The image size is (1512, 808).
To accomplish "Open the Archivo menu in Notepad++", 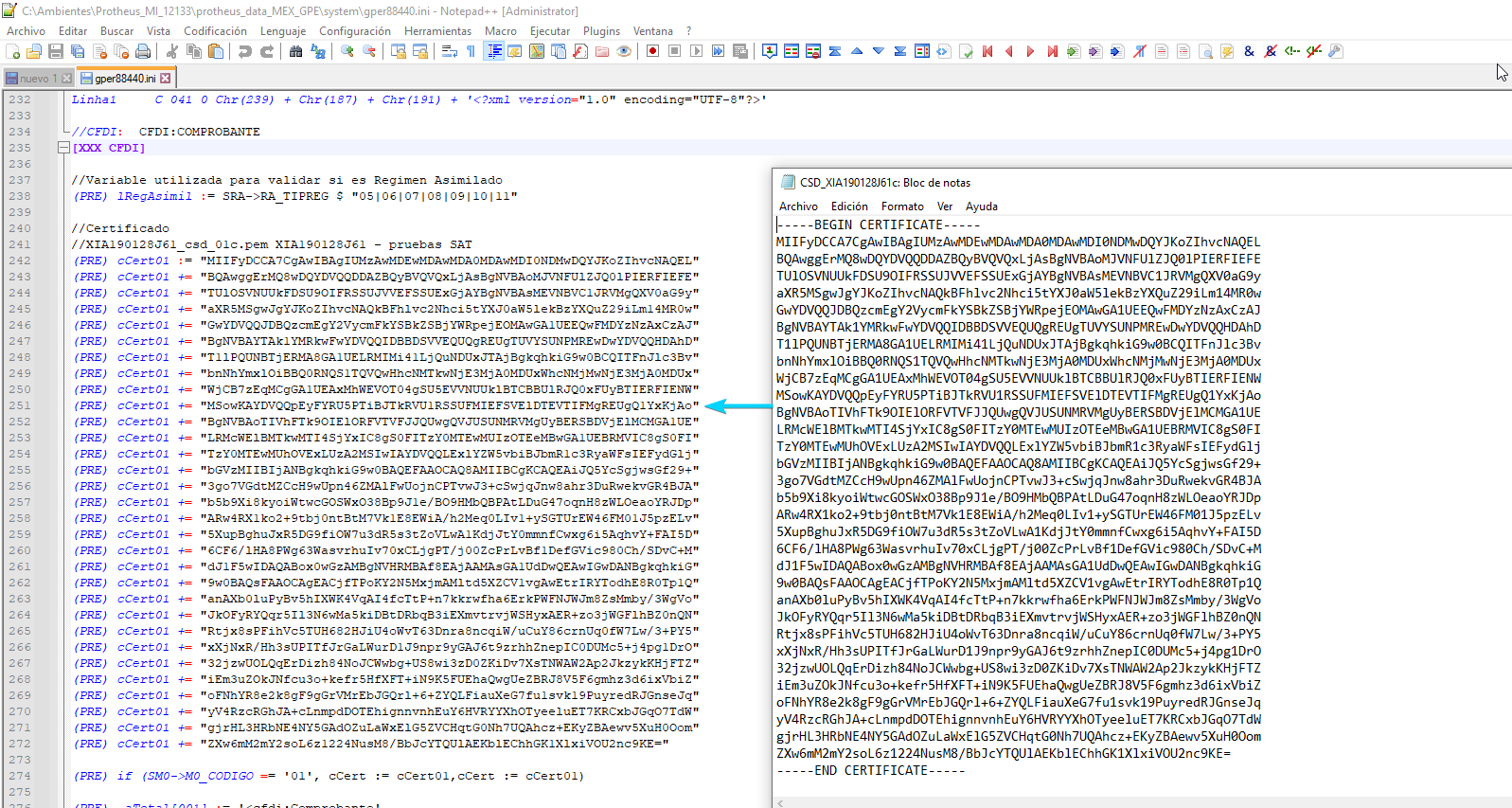I will tap(26, 31).
